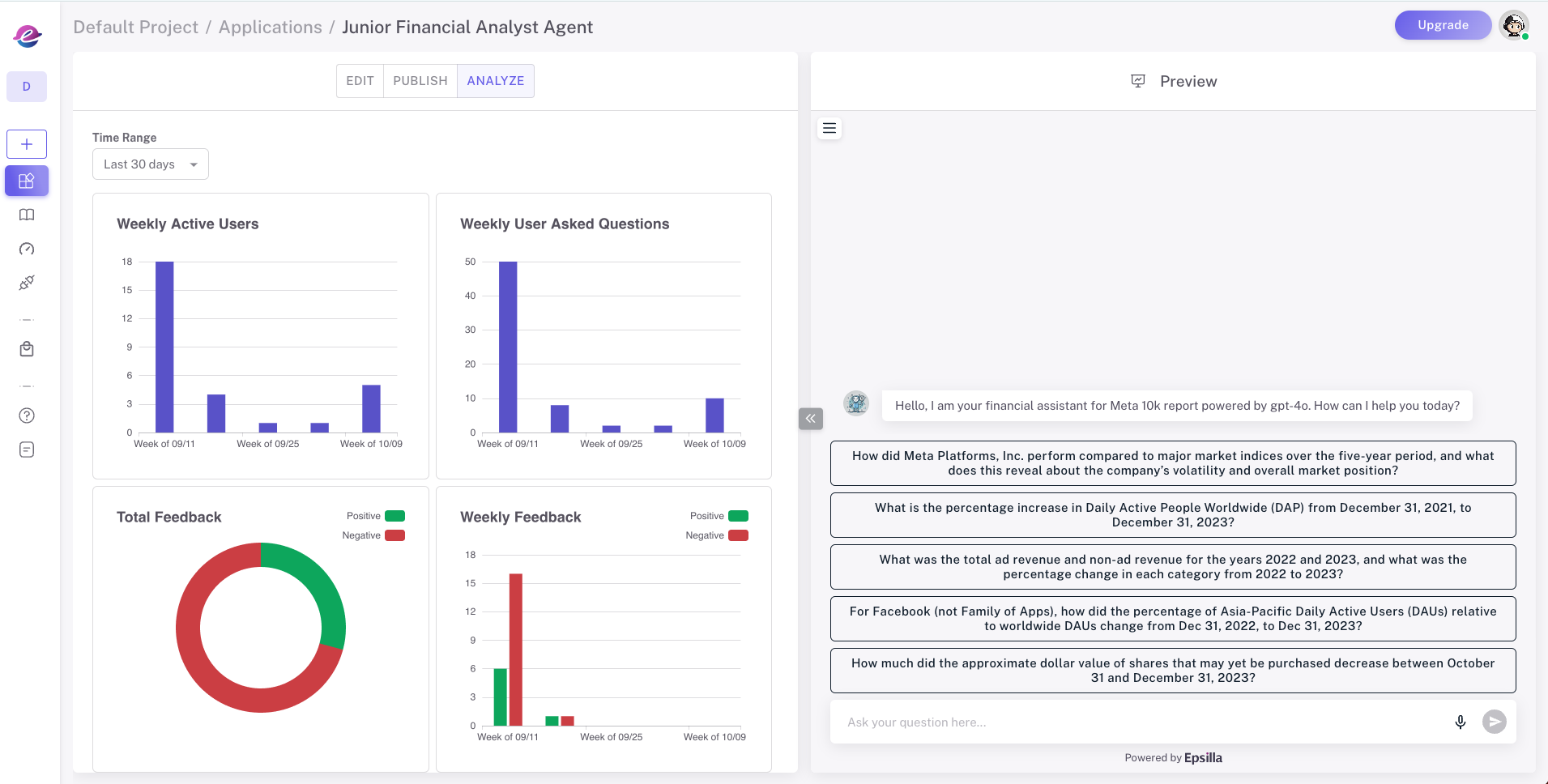The width and height of the screenshot is (1548, 784).
Task: Click the Upgrade button
Action: point(1442,25)
